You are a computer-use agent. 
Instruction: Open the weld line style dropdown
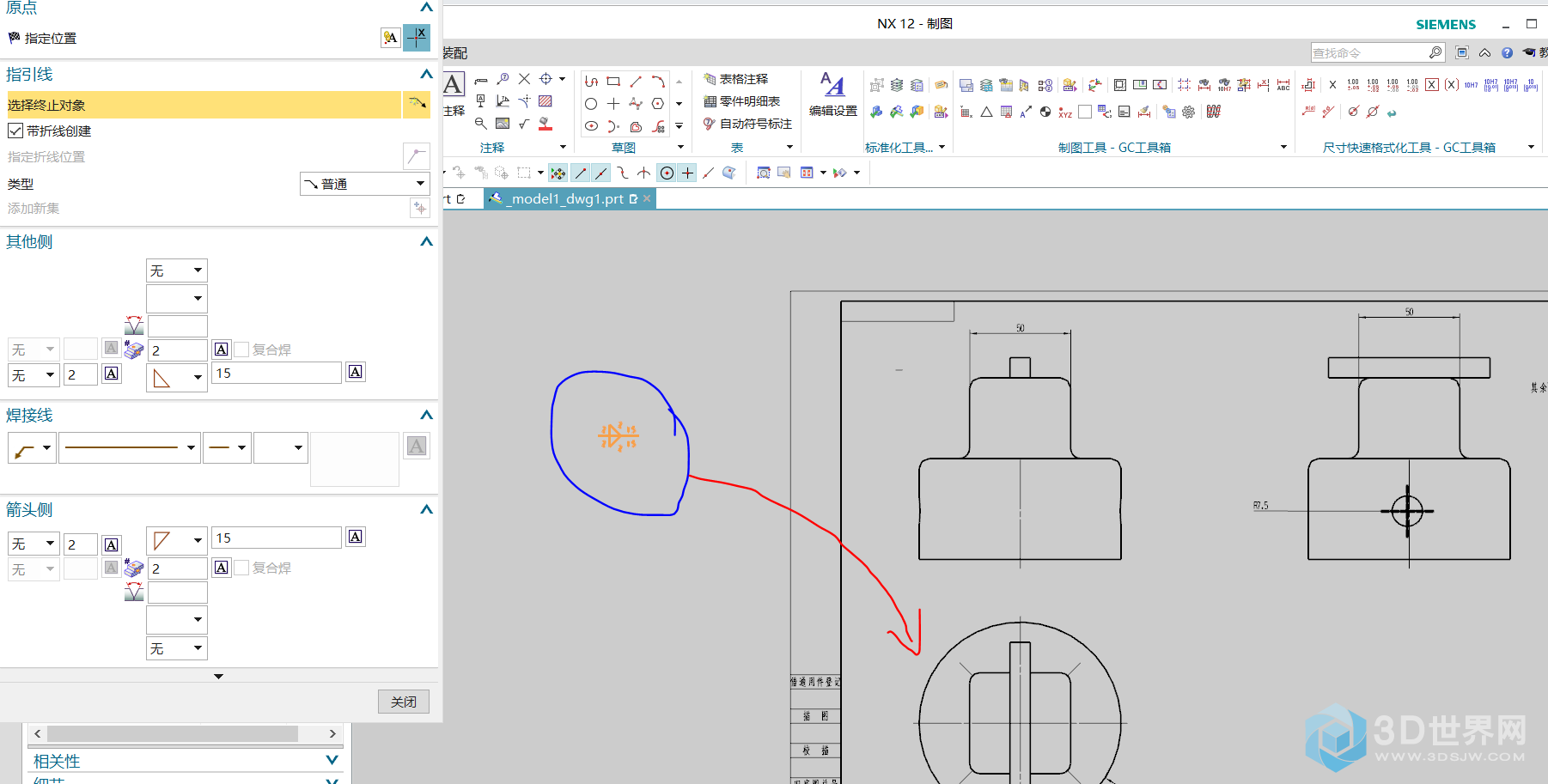tap(130, 447)
